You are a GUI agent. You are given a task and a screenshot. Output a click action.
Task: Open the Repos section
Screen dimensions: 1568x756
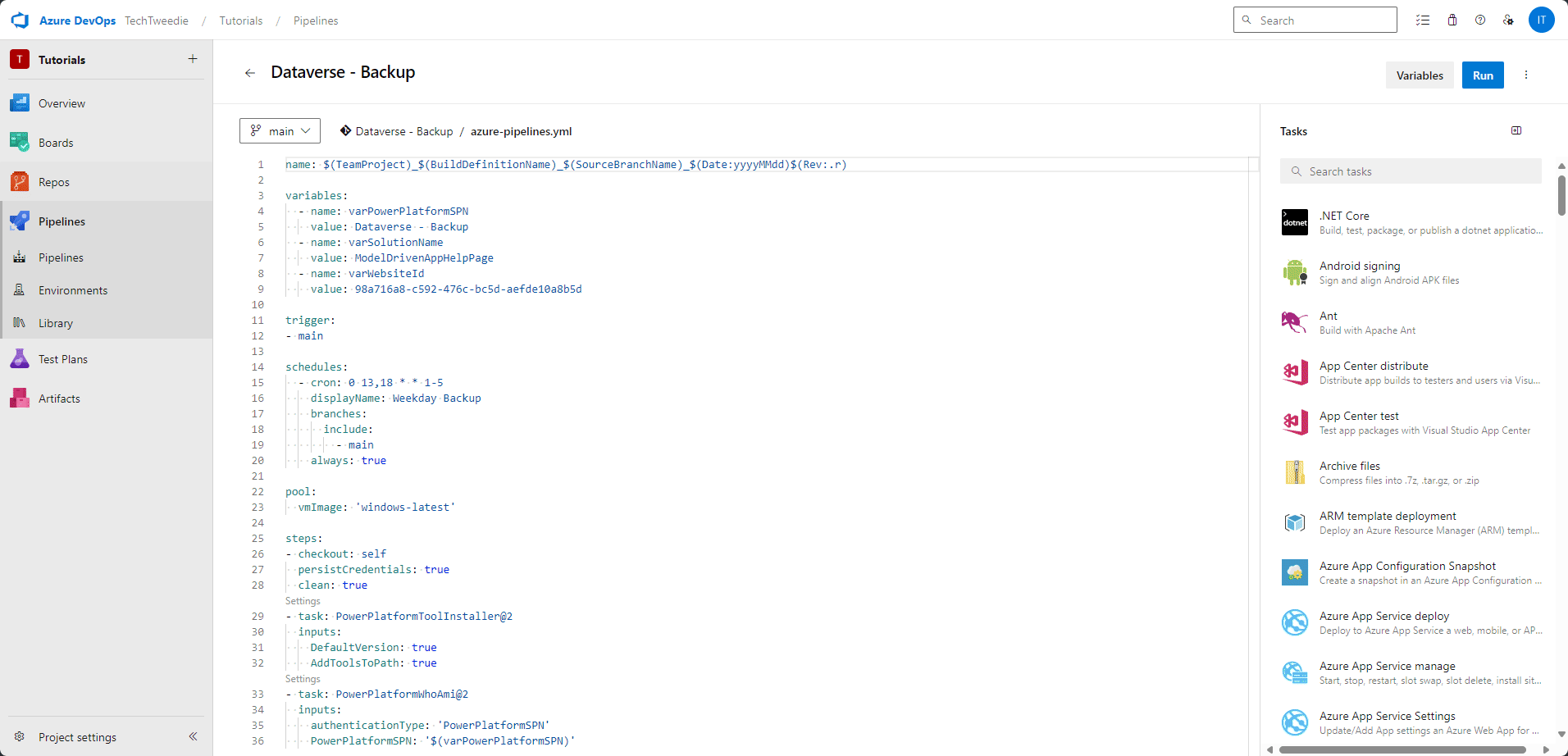pyautogui.click(x=52, y=181)
